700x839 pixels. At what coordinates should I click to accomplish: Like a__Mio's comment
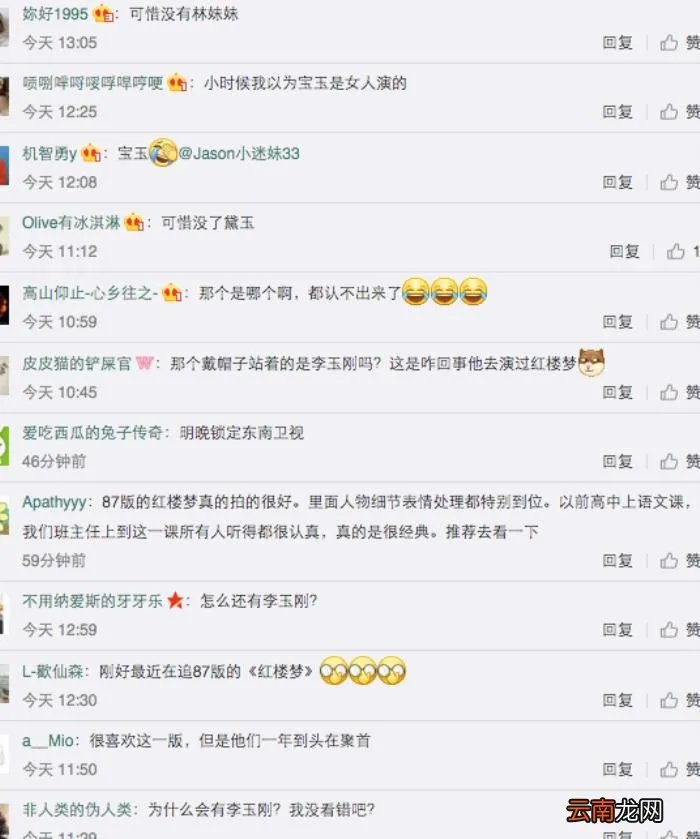click(680, 769)
